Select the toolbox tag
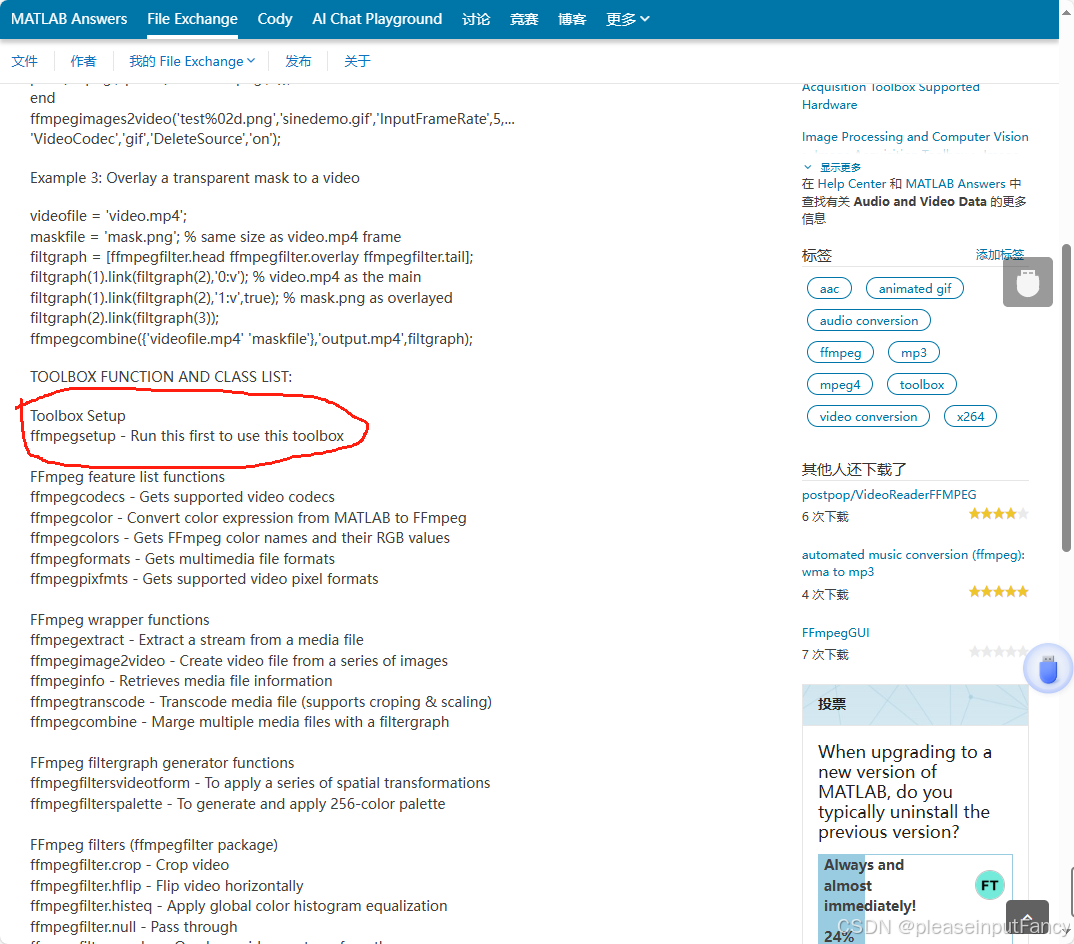1074x944 pixels. tap(922, 384)
